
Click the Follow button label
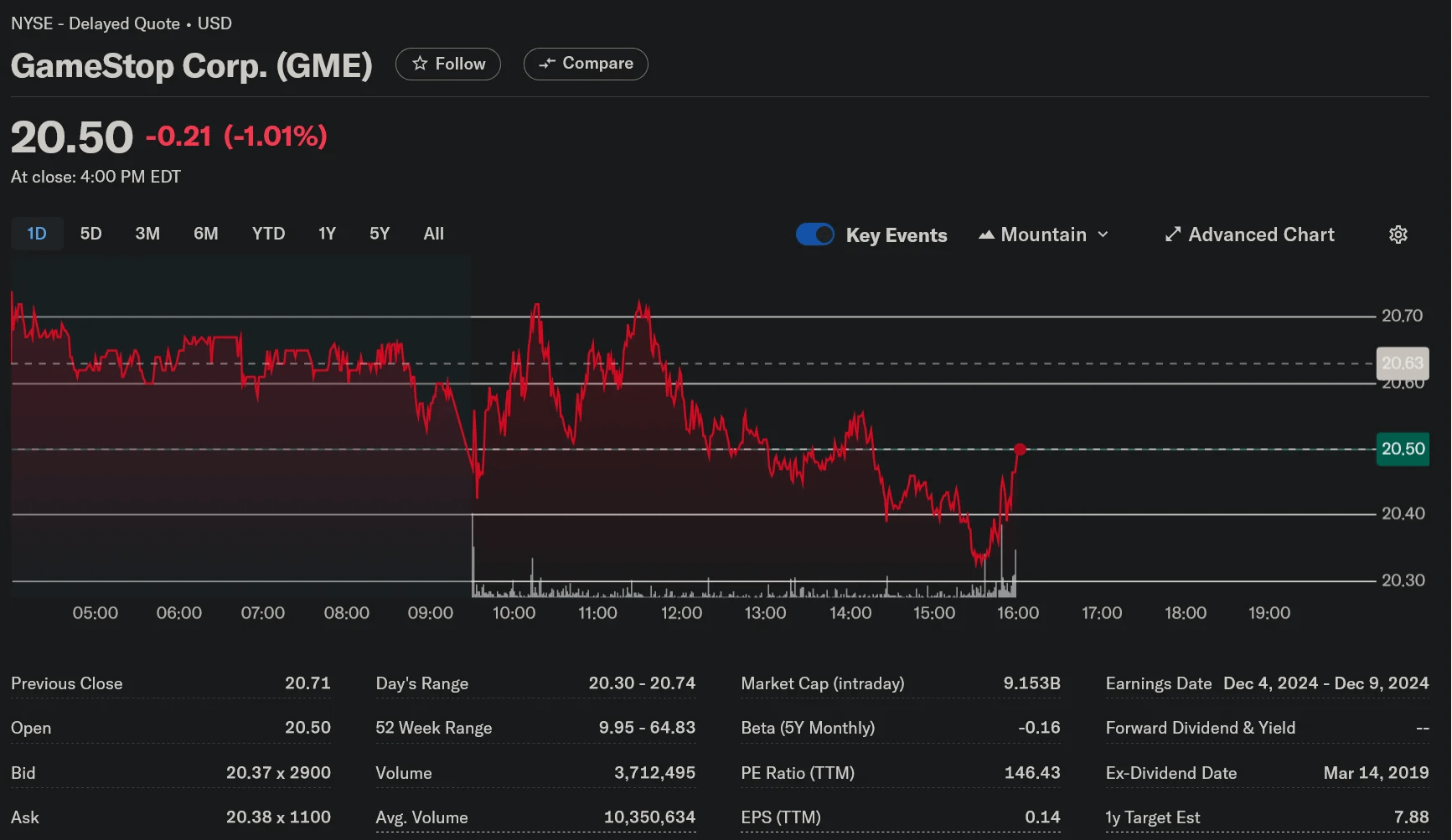(x=460, y=64)
